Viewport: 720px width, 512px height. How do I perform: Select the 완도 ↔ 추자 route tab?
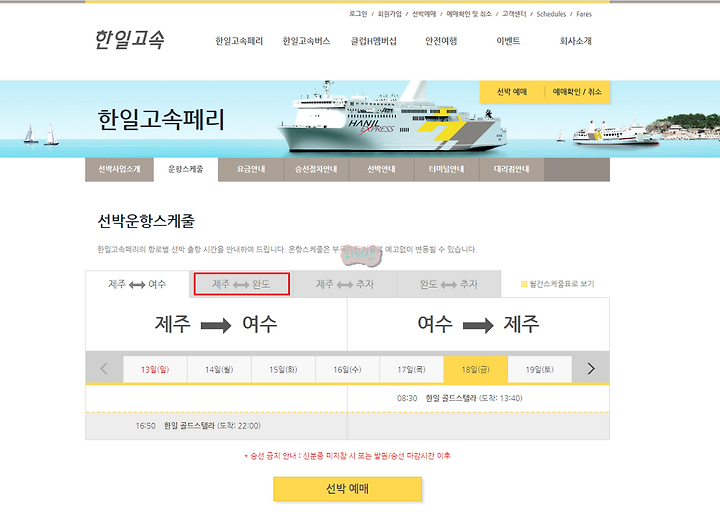(x=449, y=284)
